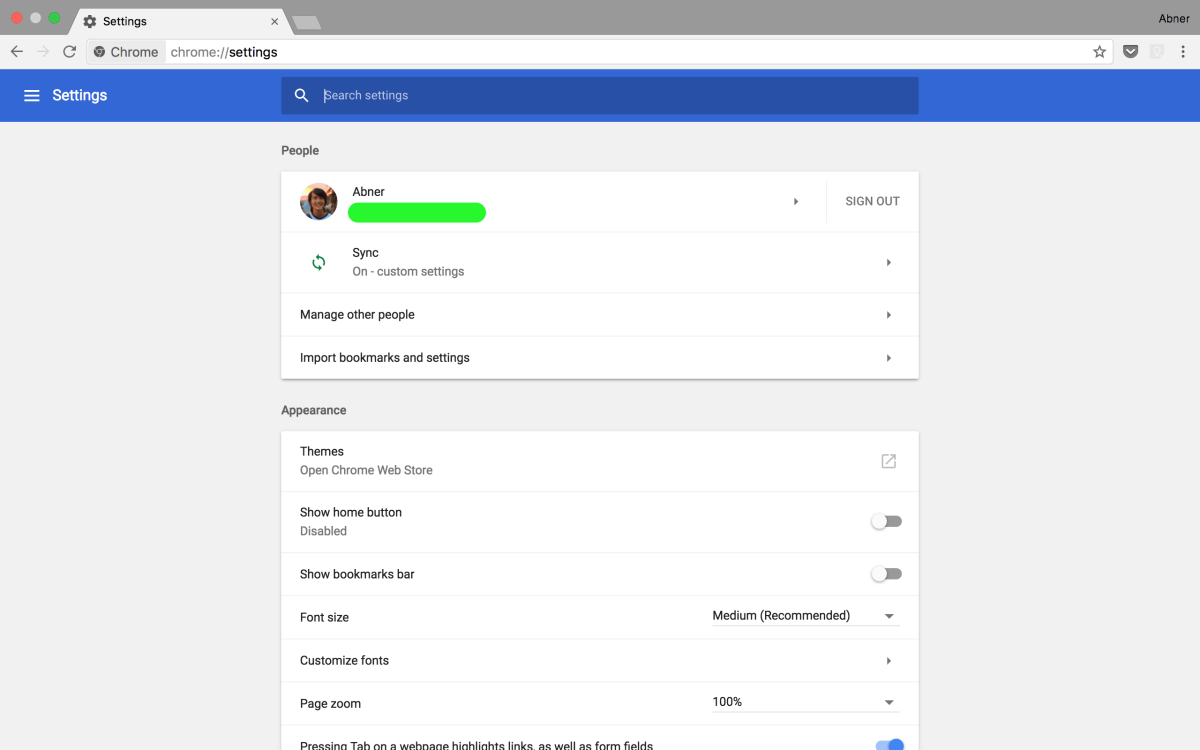Image resolution: width=1200 pixels, height=750 pixels.
Task: Reload the current page
Action: 70,52
